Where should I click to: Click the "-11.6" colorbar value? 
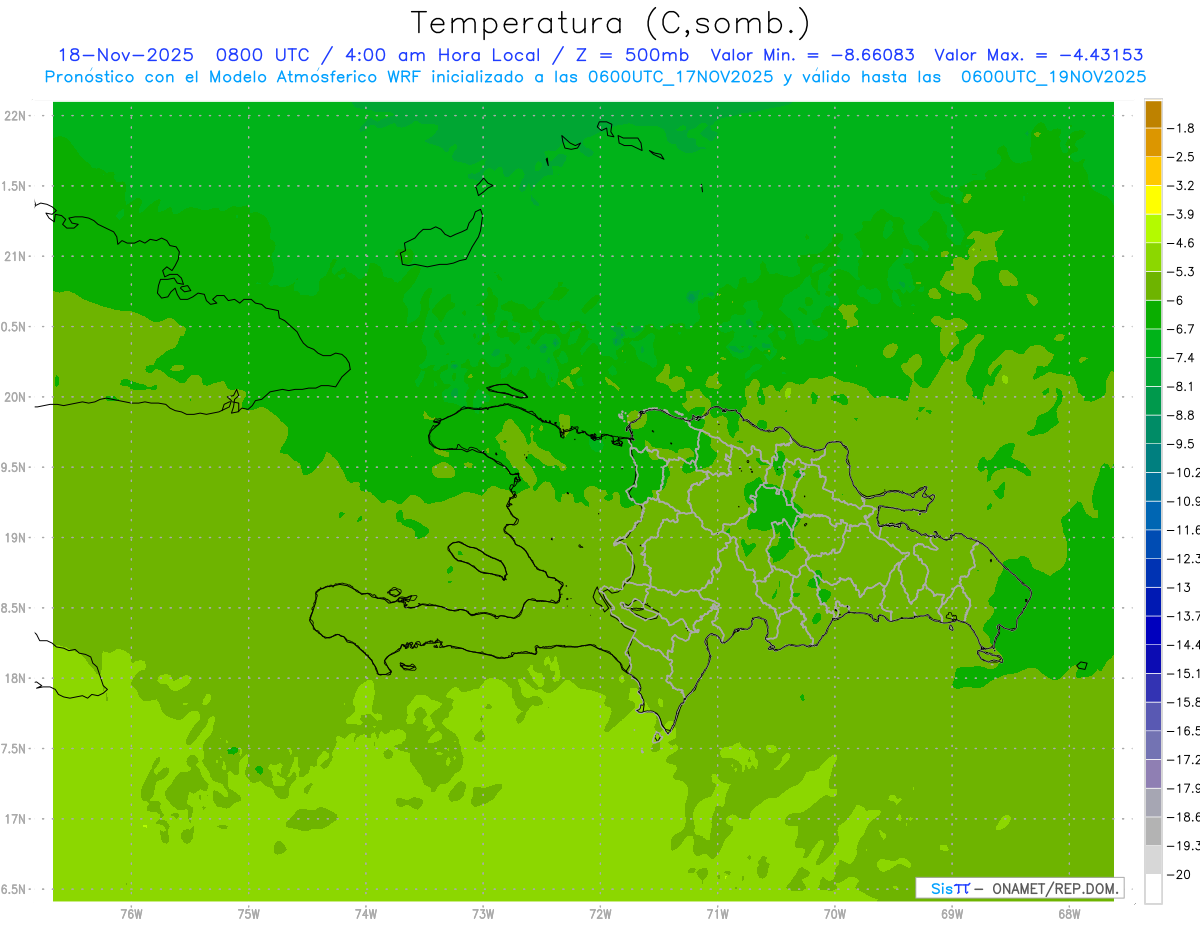tap(1184, 529)
